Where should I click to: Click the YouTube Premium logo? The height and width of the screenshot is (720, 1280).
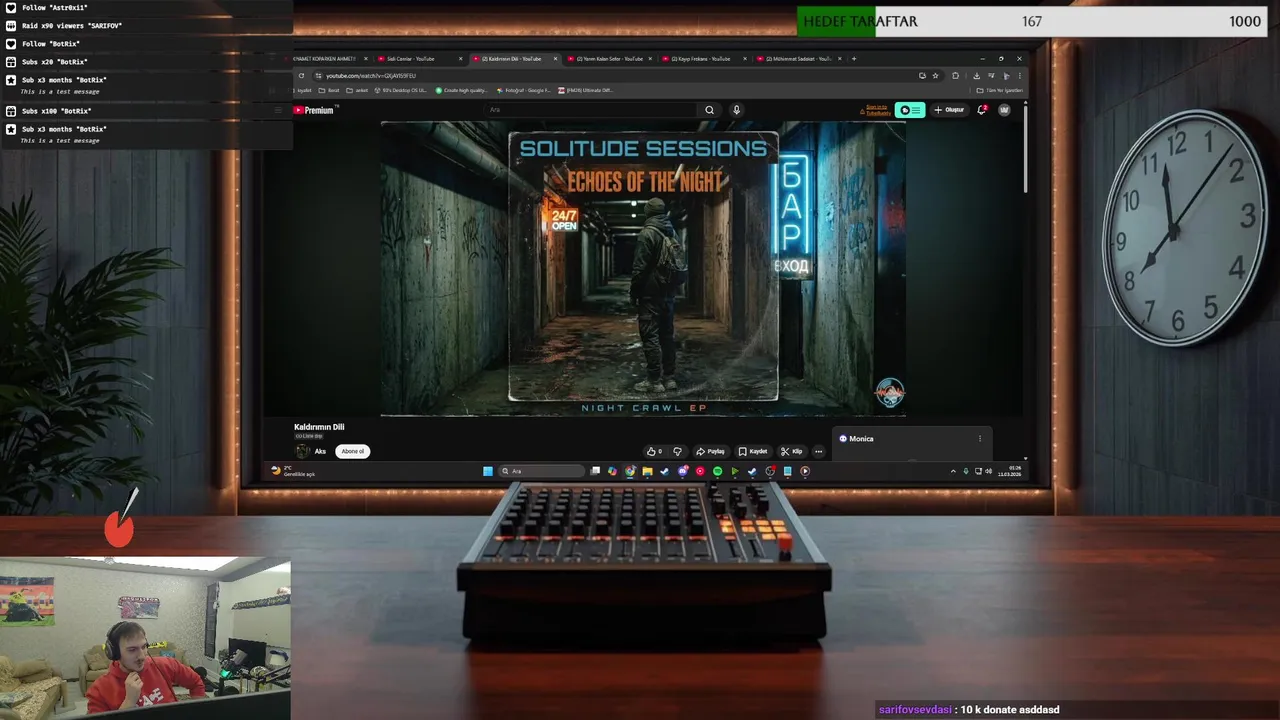click(314, 110)
